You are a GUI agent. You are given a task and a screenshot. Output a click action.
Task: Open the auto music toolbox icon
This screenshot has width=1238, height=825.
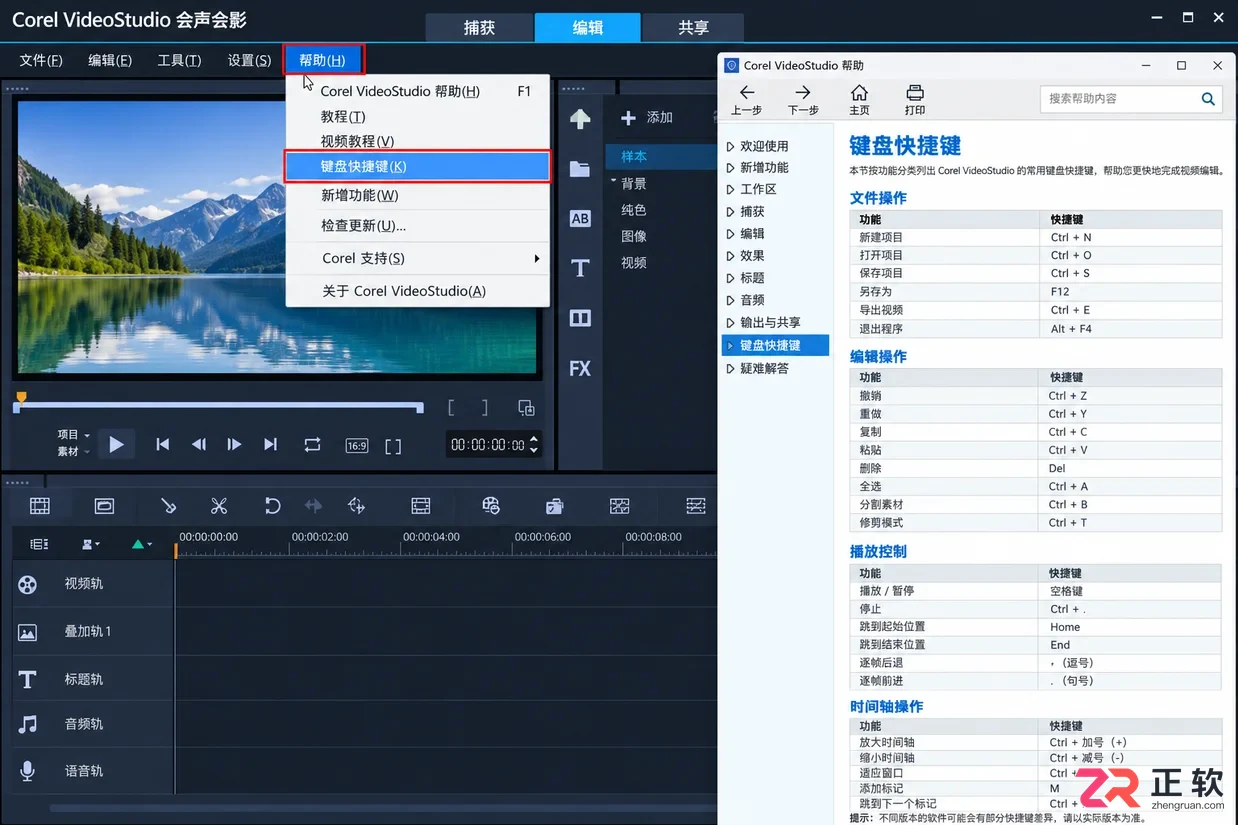click(555, 506)
